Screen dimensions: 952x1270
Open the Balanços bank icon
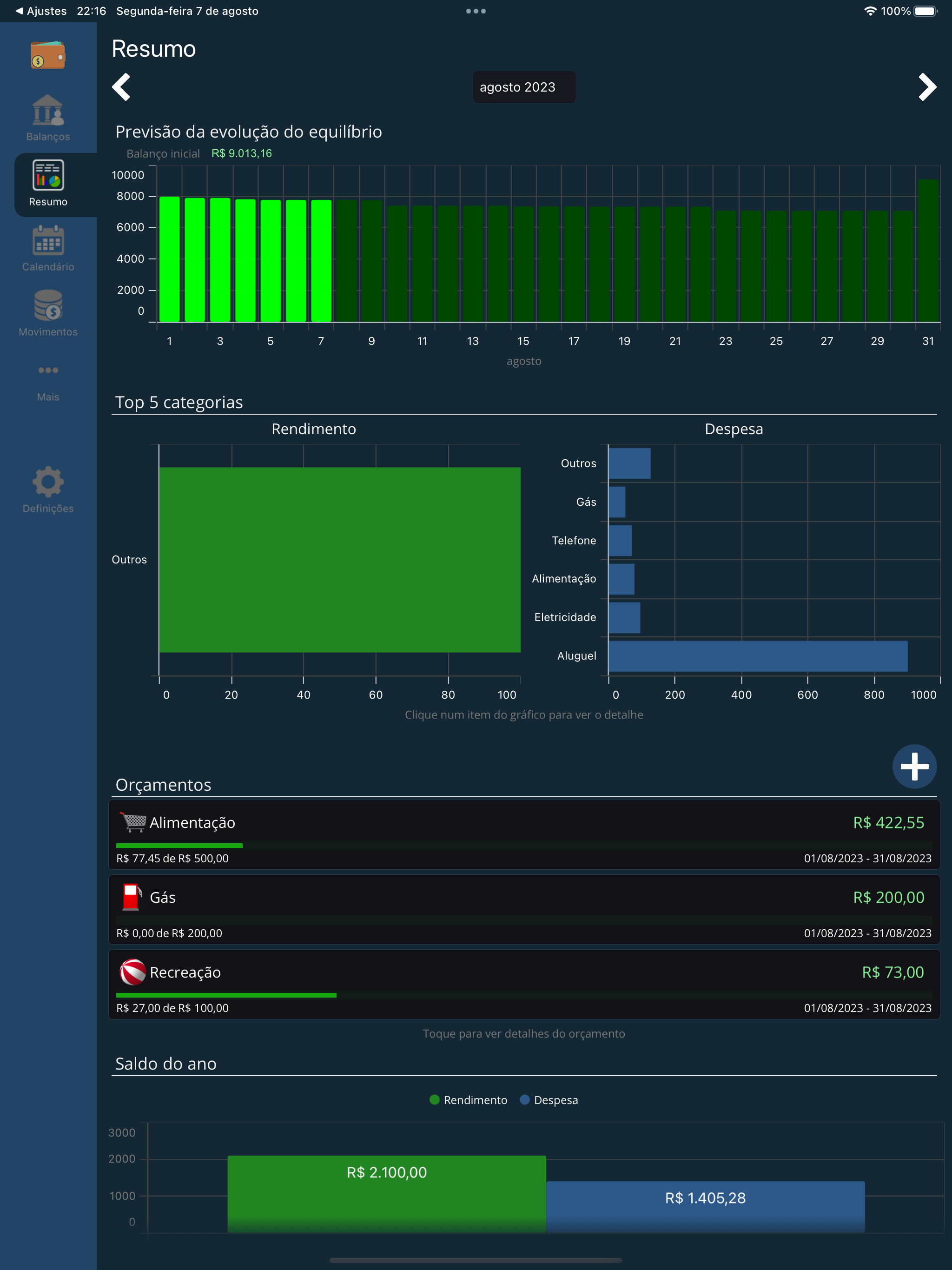pyautogui.click(x=48, y=110)
